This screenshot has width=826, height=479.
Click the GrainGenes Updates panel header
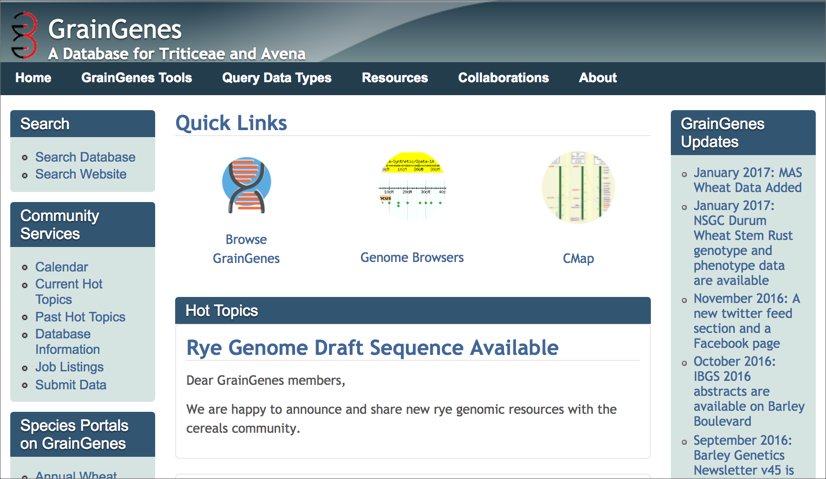743,133
